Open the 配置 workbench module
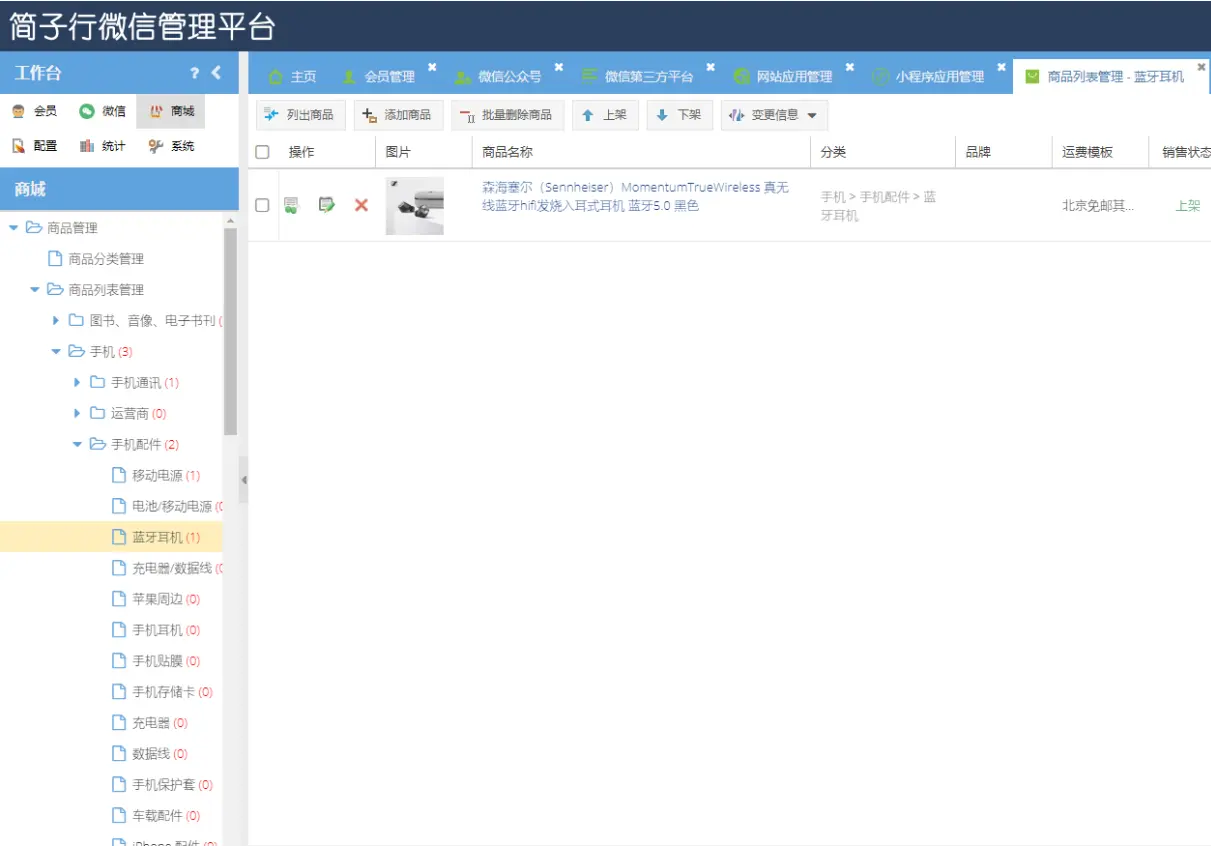The width and height of the screenshot is (1211, 846). (34, 146)
